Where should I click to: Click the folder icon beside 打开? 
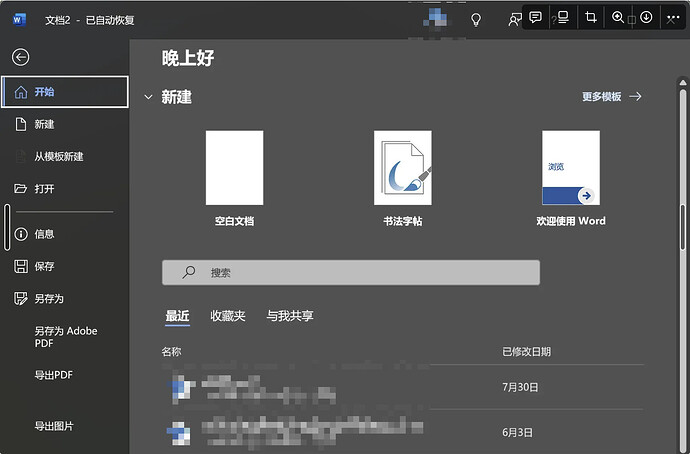coord(21,189)
